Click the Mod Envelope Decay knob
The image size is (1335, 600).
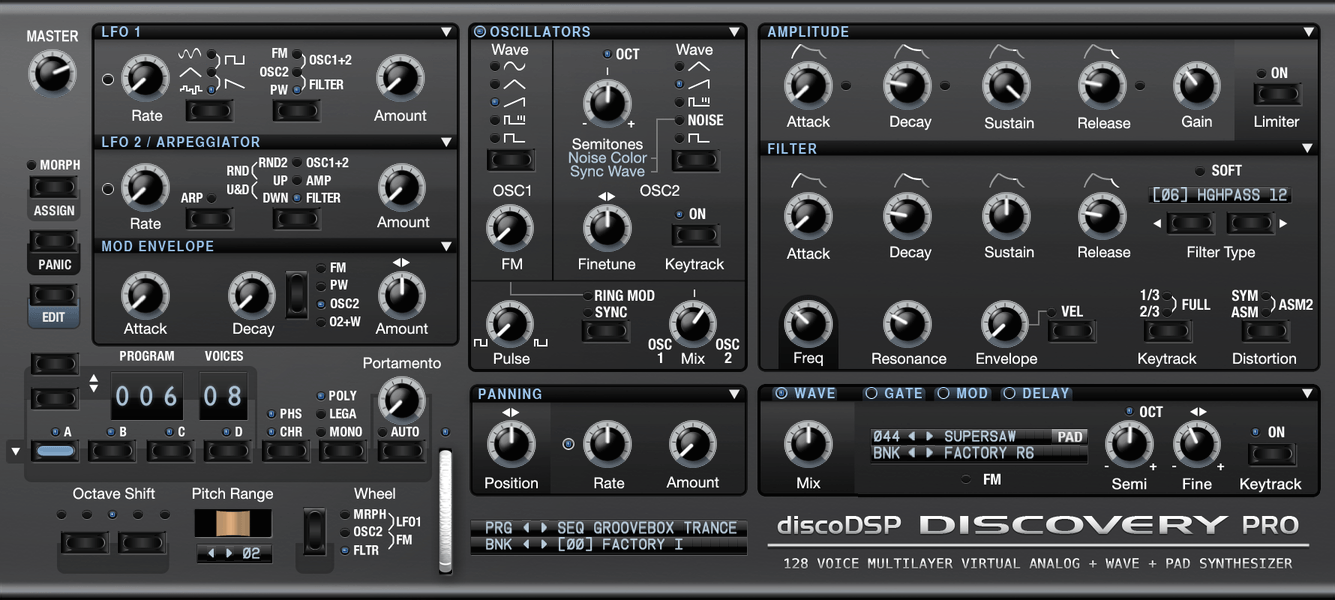252,295
